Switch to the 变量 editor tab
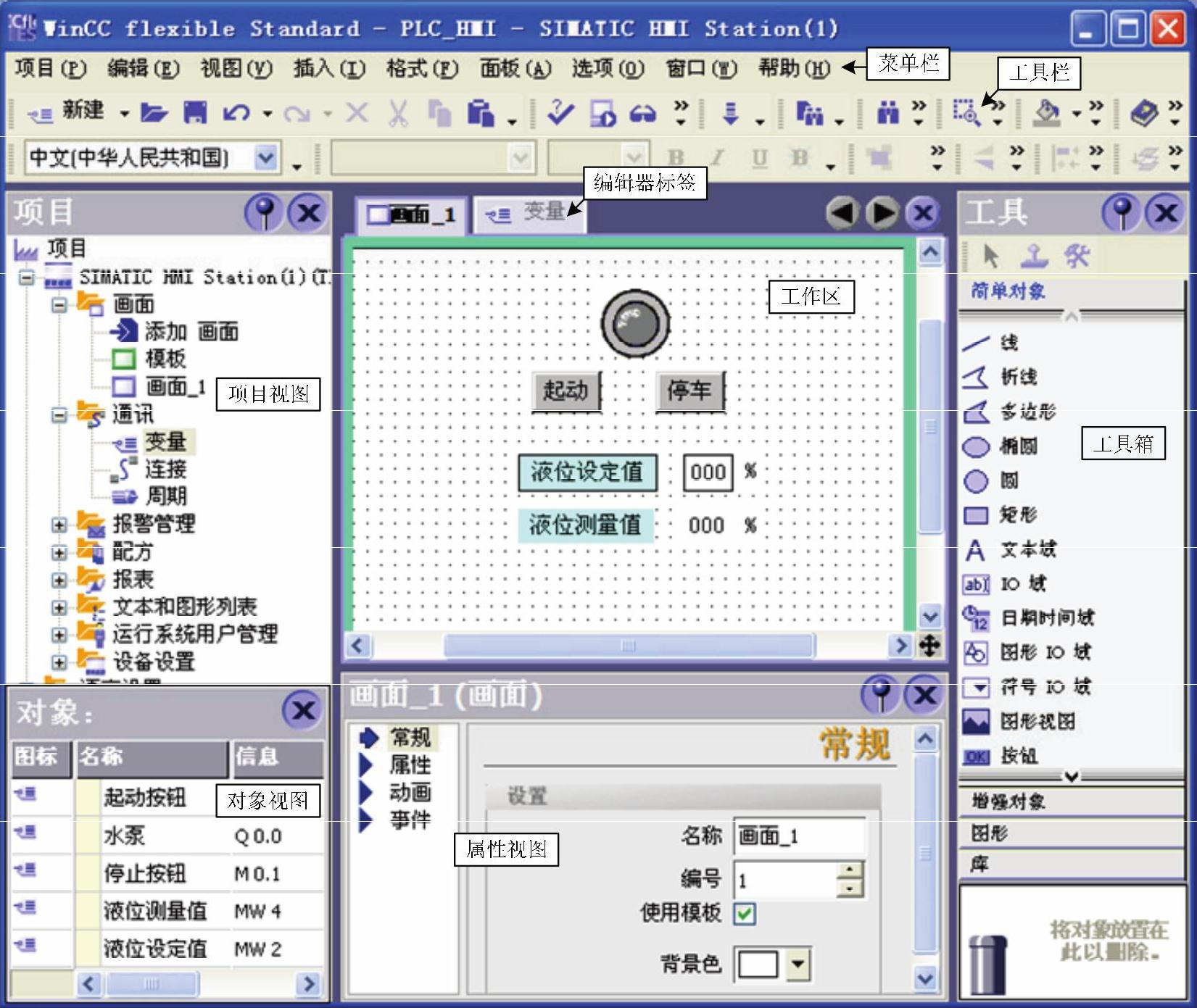The width and height of the screenshot is (1197, 1008). point(528,214)
